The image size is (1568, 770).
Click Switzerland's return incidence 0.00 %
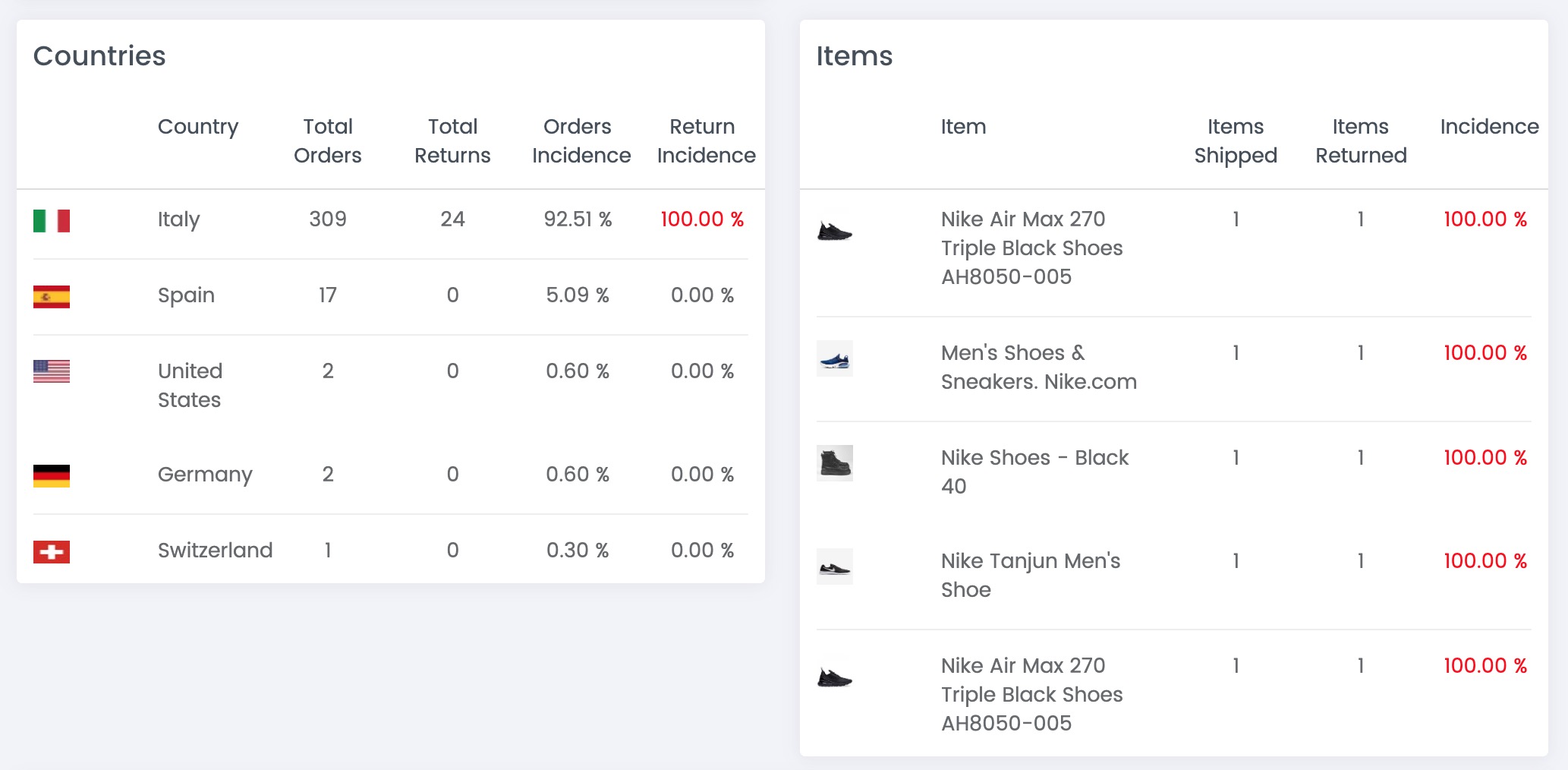pyautogui.click(x=702, y=551)
